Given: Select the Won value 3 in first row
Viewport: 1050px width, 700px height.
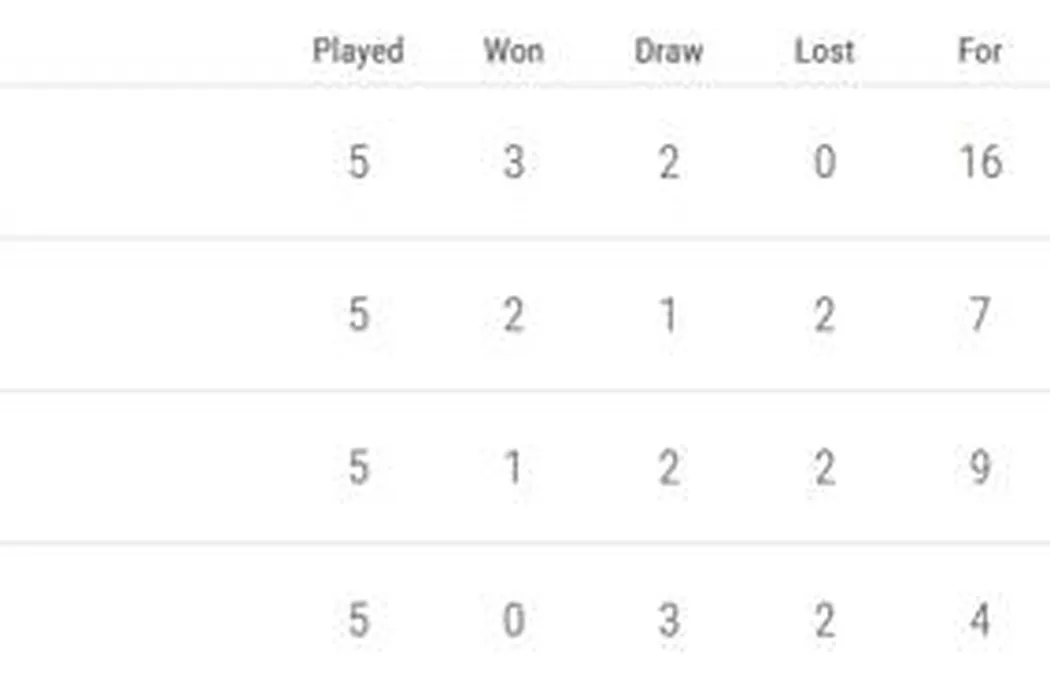Looking at the screenshot, I should tap(513, 162).
